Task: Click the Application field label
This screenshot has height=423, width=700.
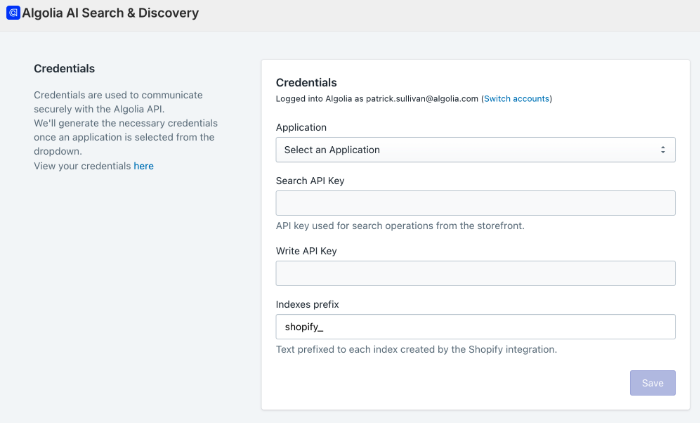Action: 301,128
